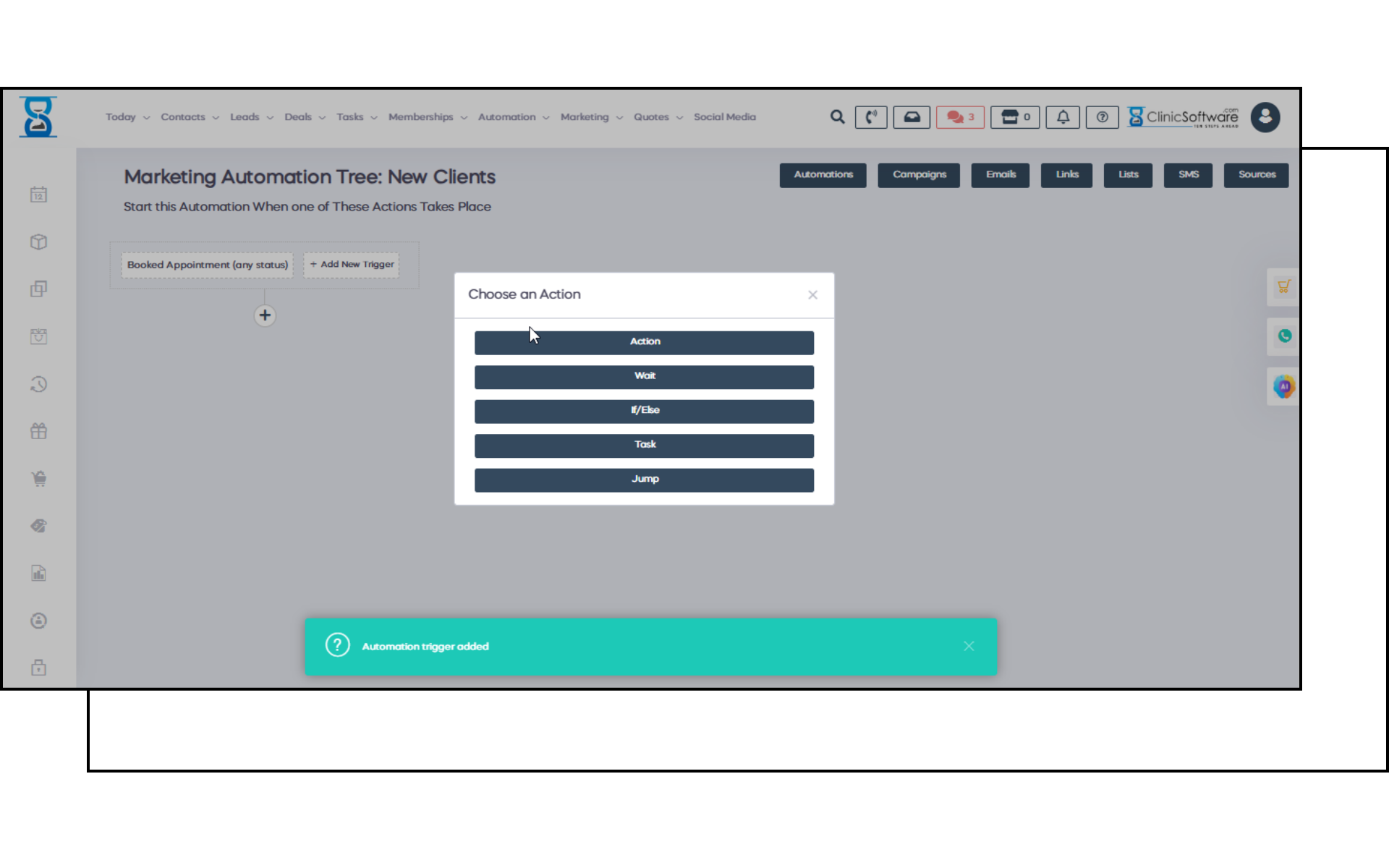Viewport: 1389px width, 868px height.
Task: Click Add New Trigger
Action: point(352,265)
